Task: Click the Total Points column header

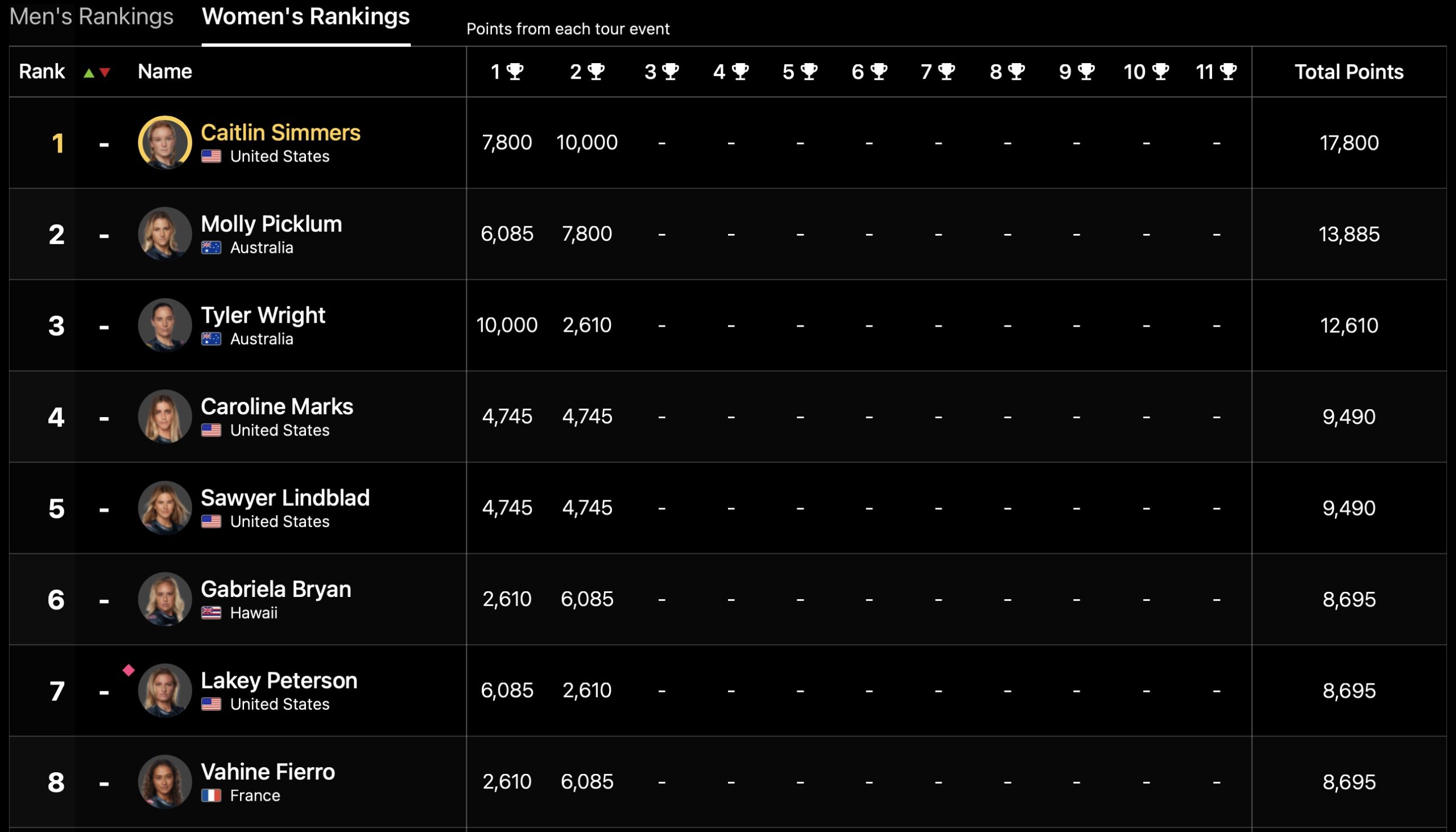Action: tap(1349, 72)
